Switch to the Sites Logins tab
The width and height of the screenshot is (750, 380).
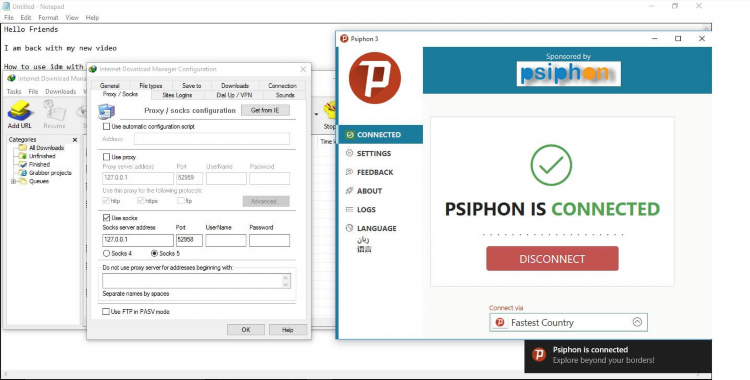[x=177, y=95]
